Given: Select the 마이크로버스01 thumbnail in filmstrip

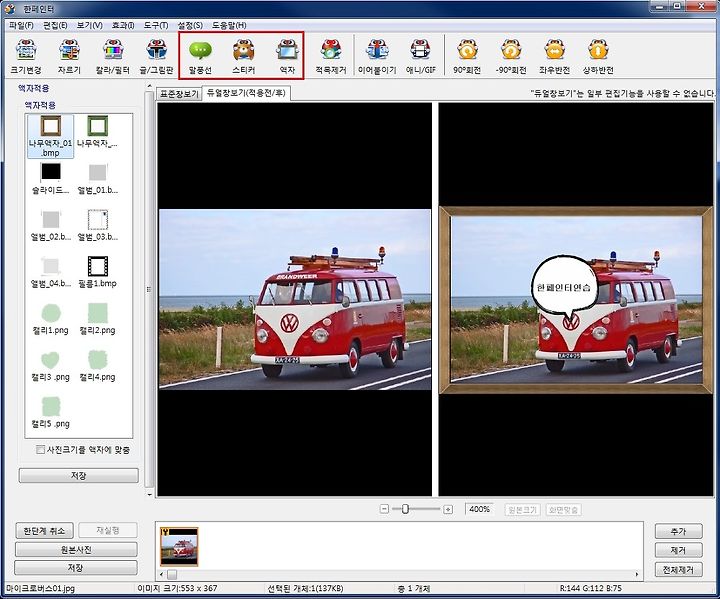Looking at the screenshot, I should [x=179, y=547].
